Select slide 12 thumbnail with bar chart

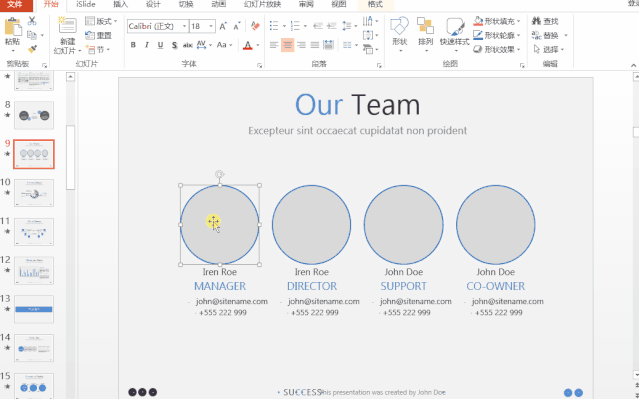(34, 271)
